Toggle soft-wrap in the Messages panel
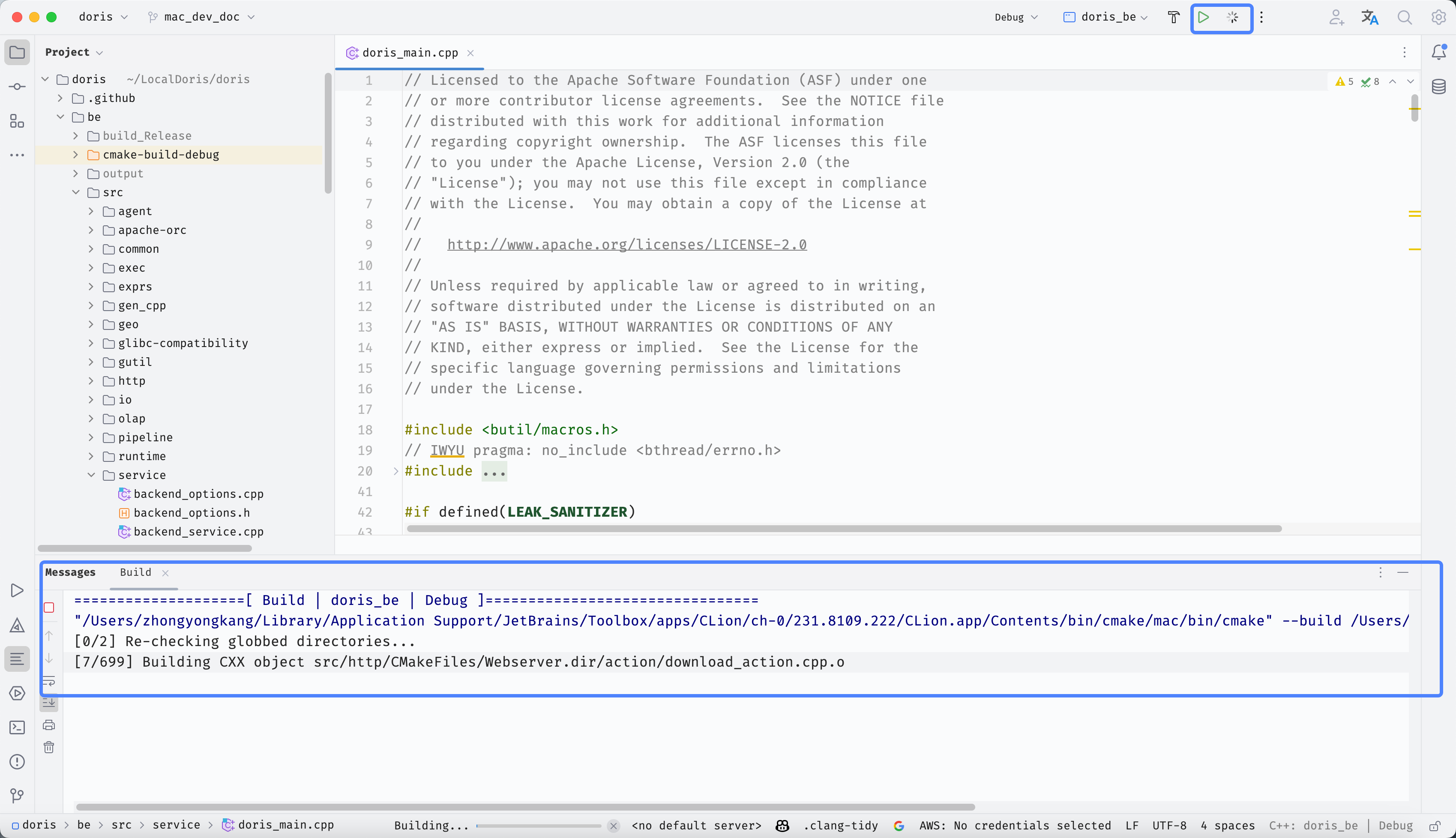Screen dimensions: 1456x838 coord(49,682)
